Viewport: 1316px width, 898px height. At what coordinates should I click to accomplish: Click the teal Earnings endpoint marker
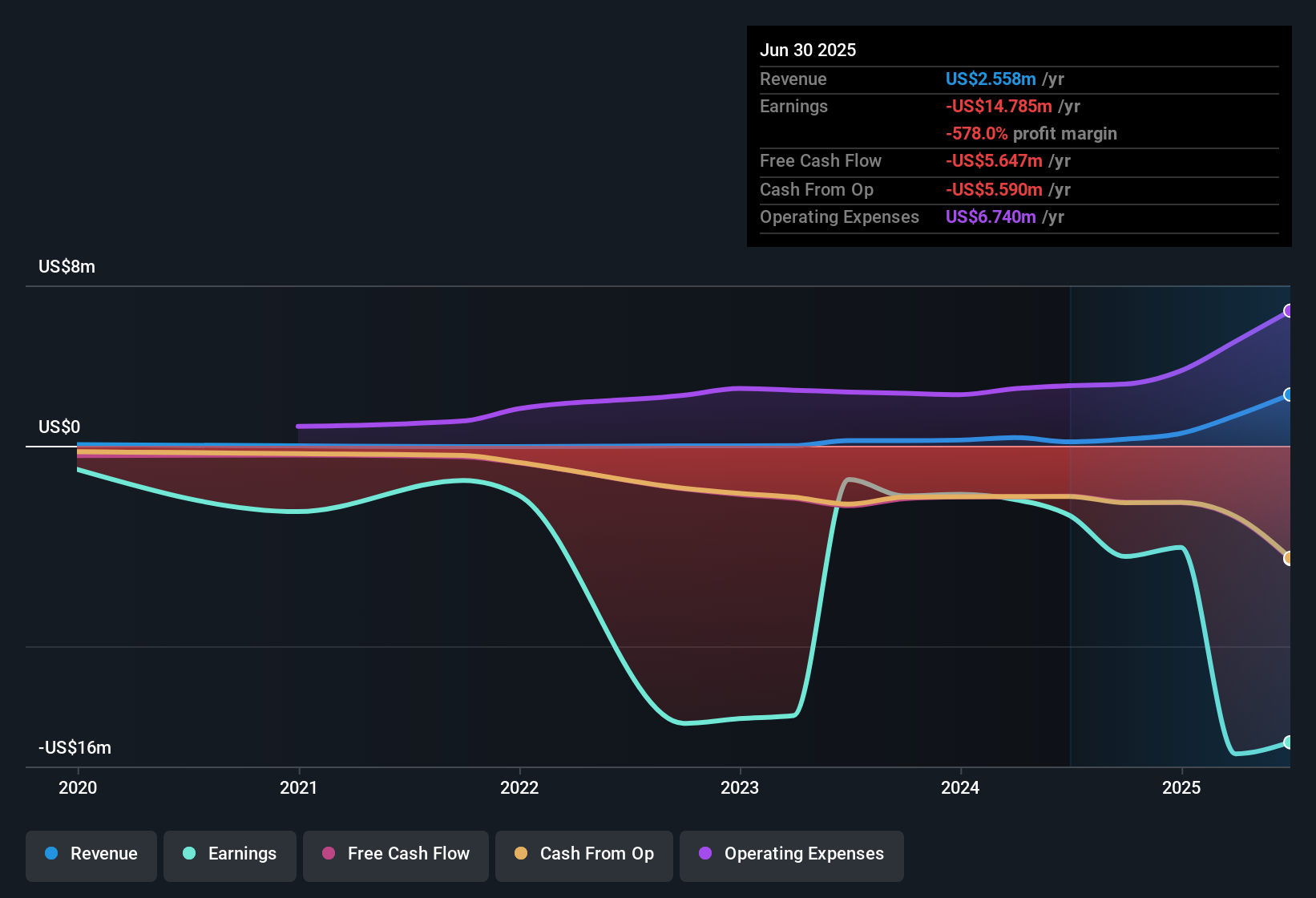[1289, 742]
